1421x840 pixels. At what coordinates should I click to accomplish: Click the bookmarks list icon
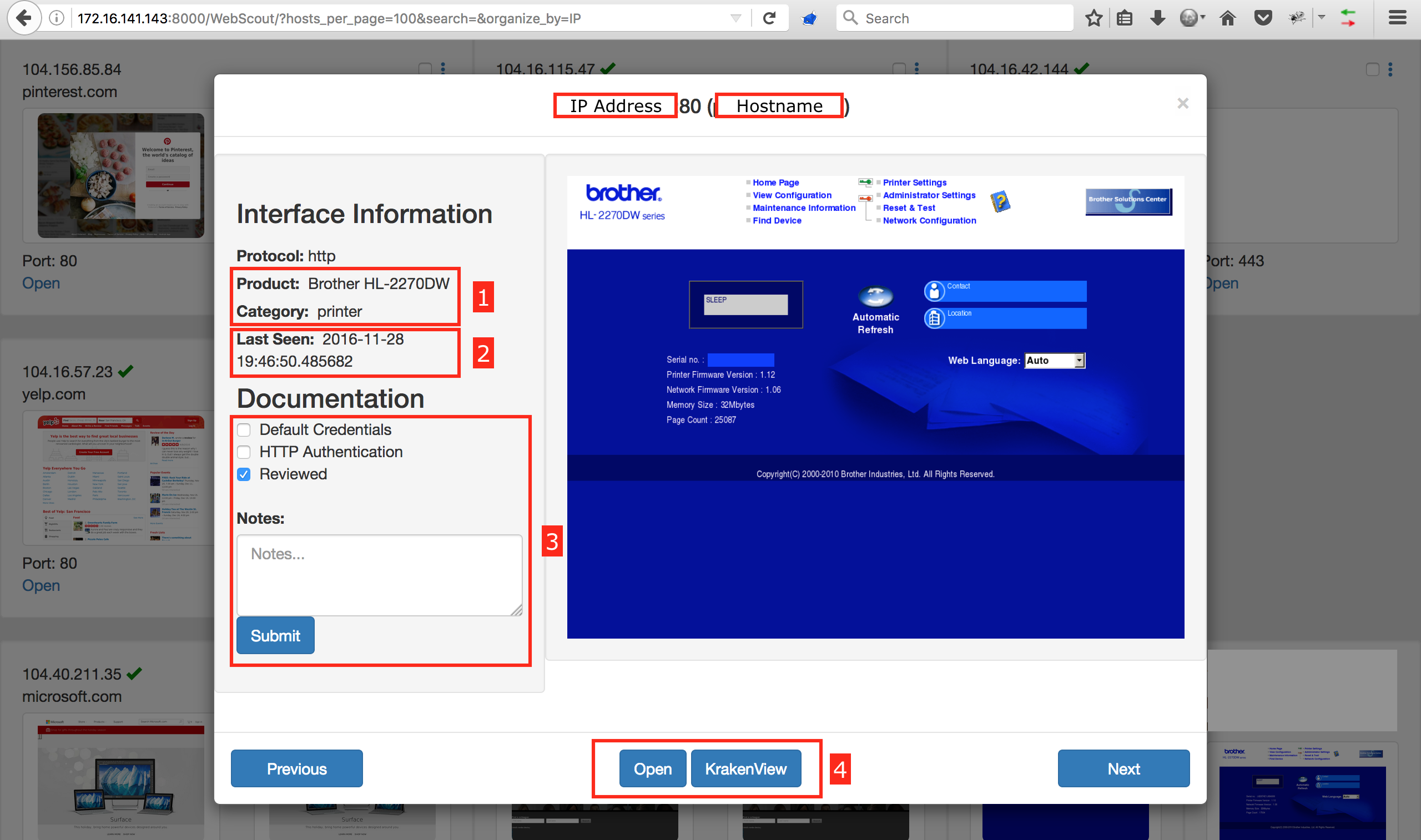click(1125, 18)
